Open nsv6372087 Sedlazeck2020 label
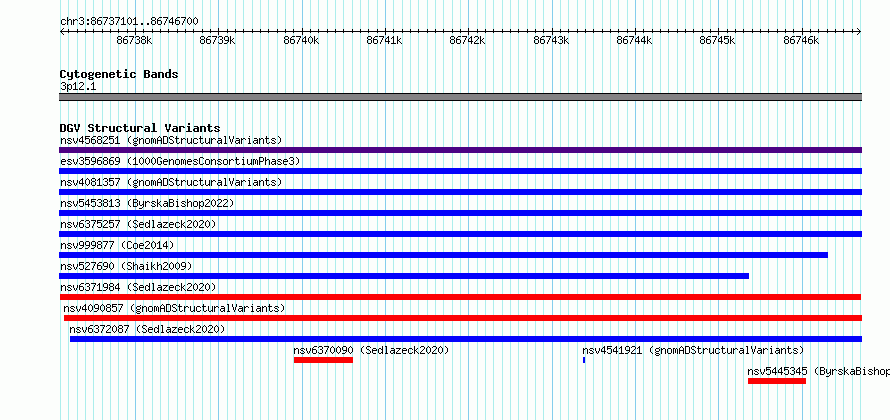 (147, 329)
